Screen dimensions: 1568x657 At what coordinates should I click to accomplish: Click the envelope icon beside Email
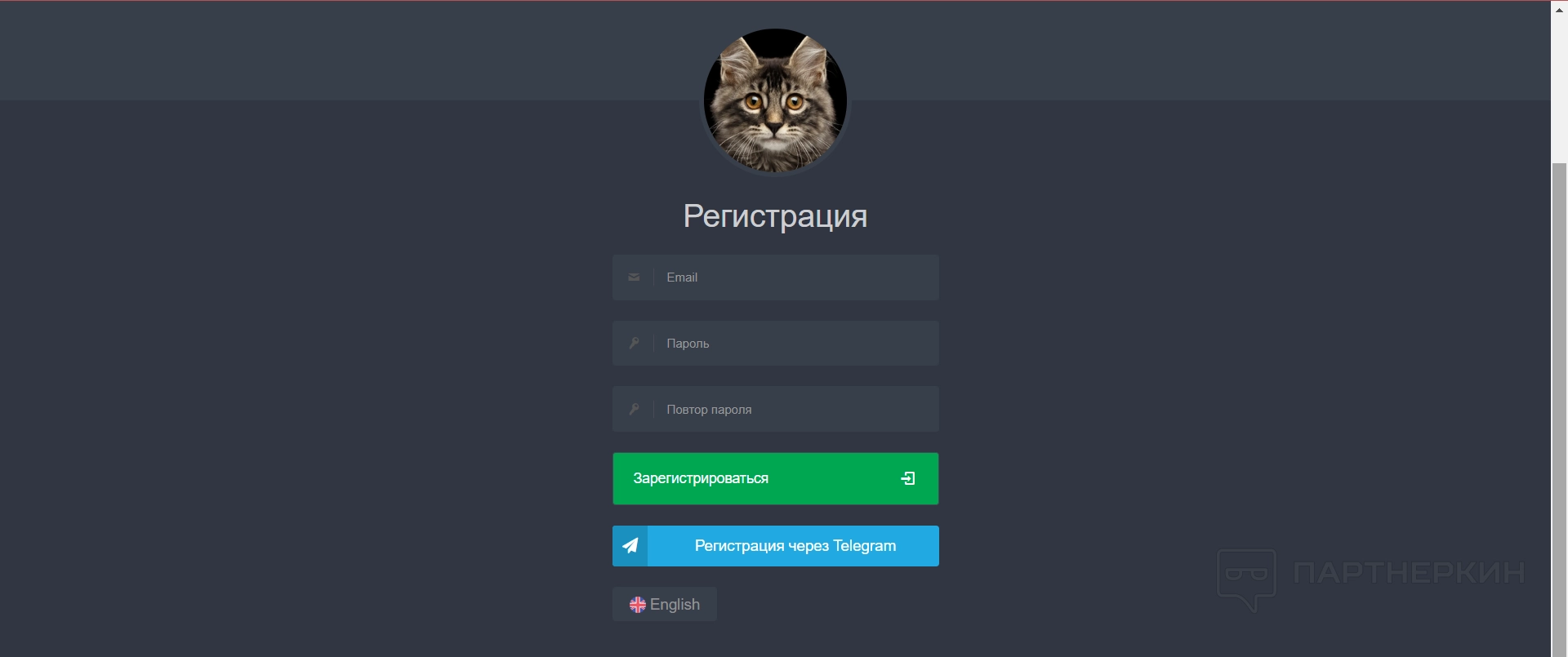634,277
